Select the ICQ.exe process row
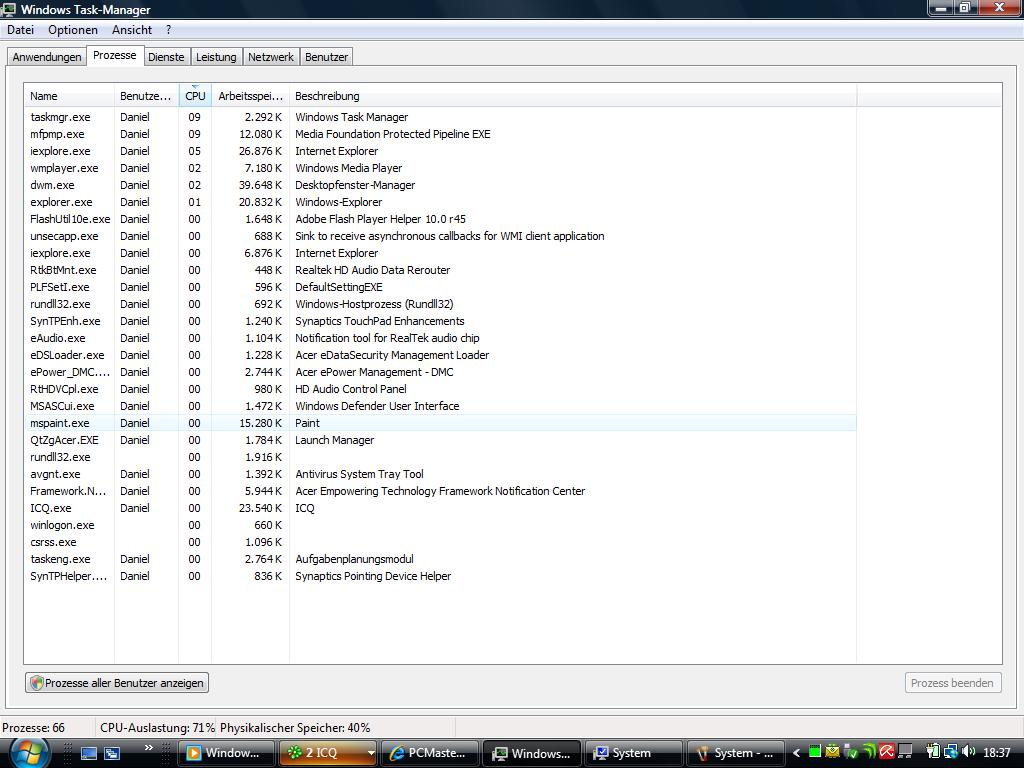 tap(440, 507)
